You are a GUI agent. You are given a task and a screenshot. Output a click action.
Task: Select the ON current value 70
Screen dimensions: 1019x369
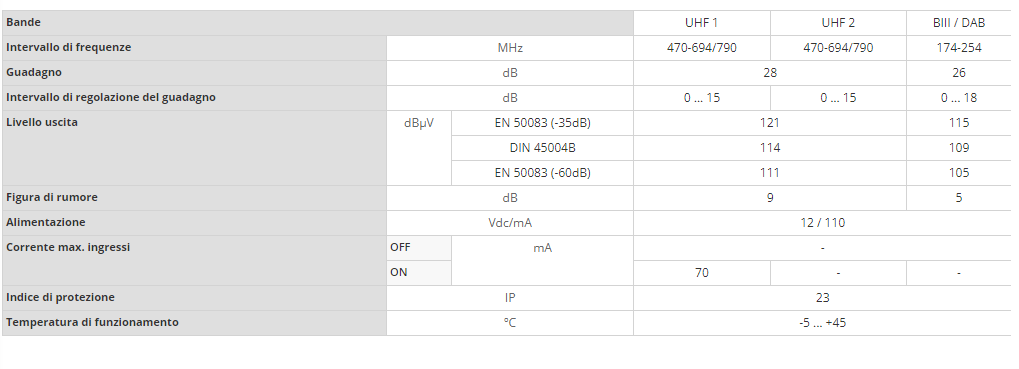click(702, 273)
